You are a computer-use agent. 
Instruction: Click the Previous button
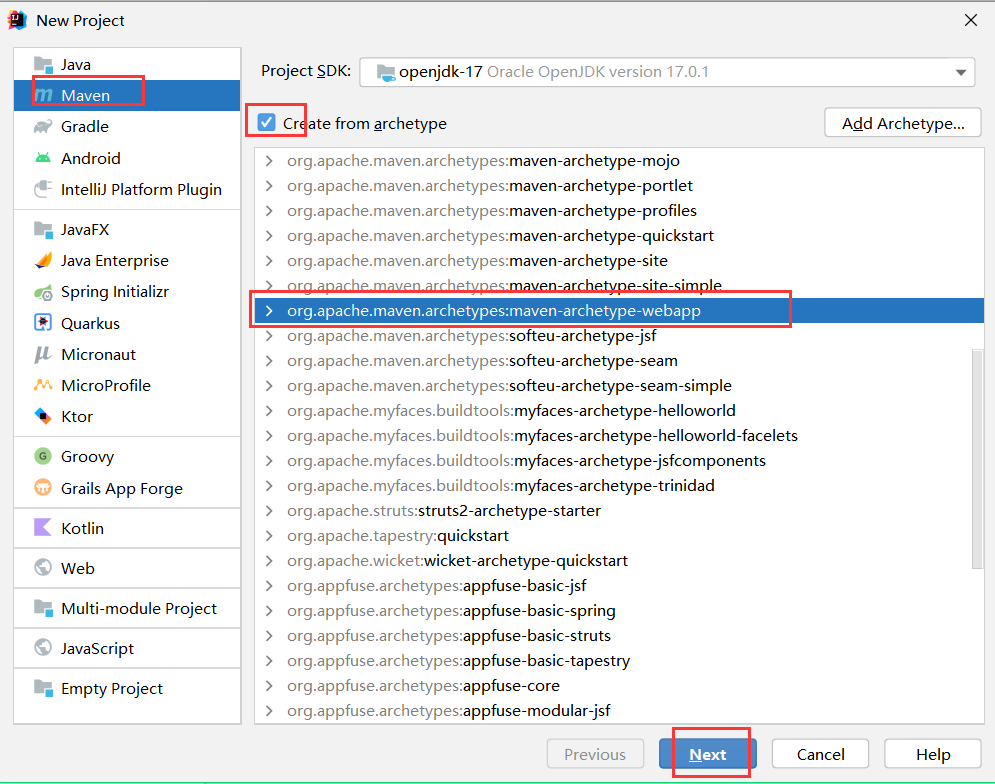coord(595,754)
